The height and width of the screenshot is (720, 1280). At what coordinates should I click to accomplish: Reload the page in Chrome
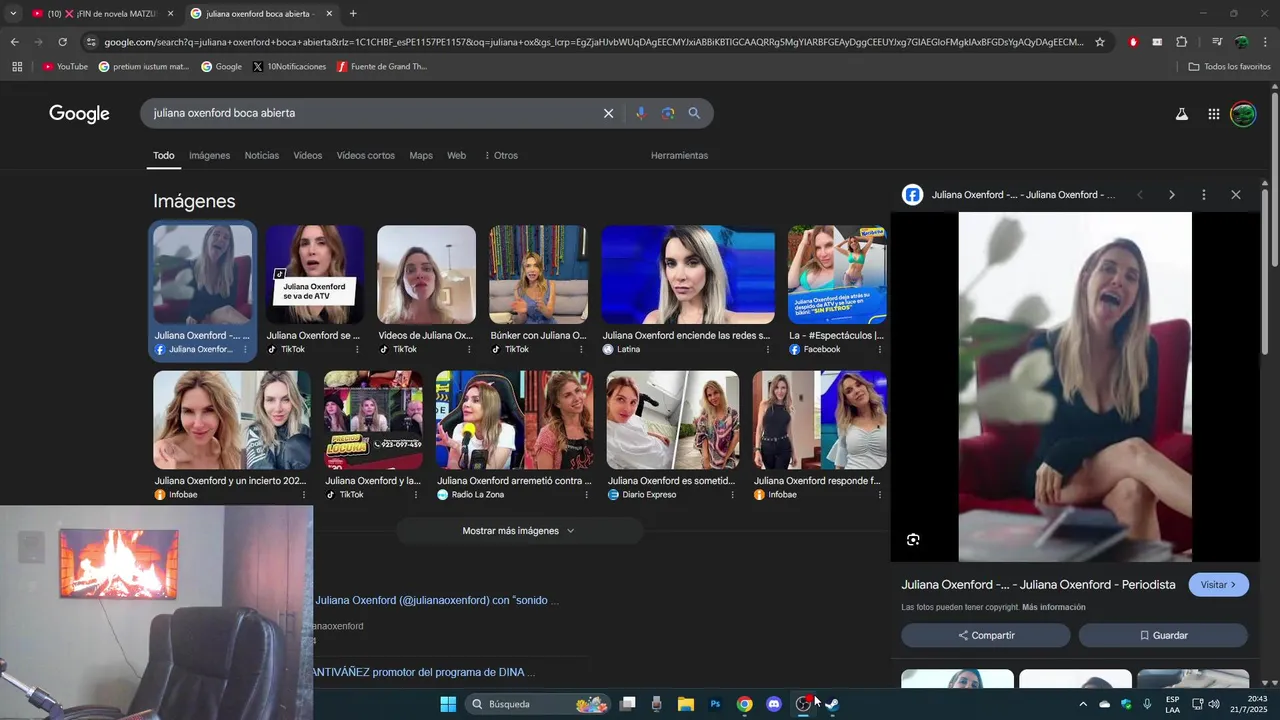[62, 42]
